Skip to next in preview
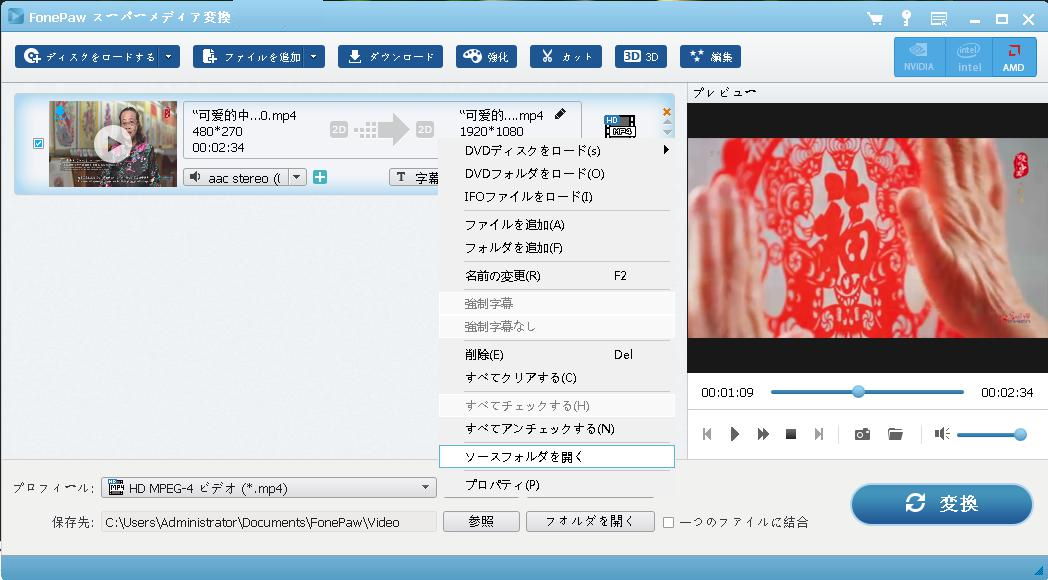This screenshot has height=580, width=1048. (x=819, y=434)
